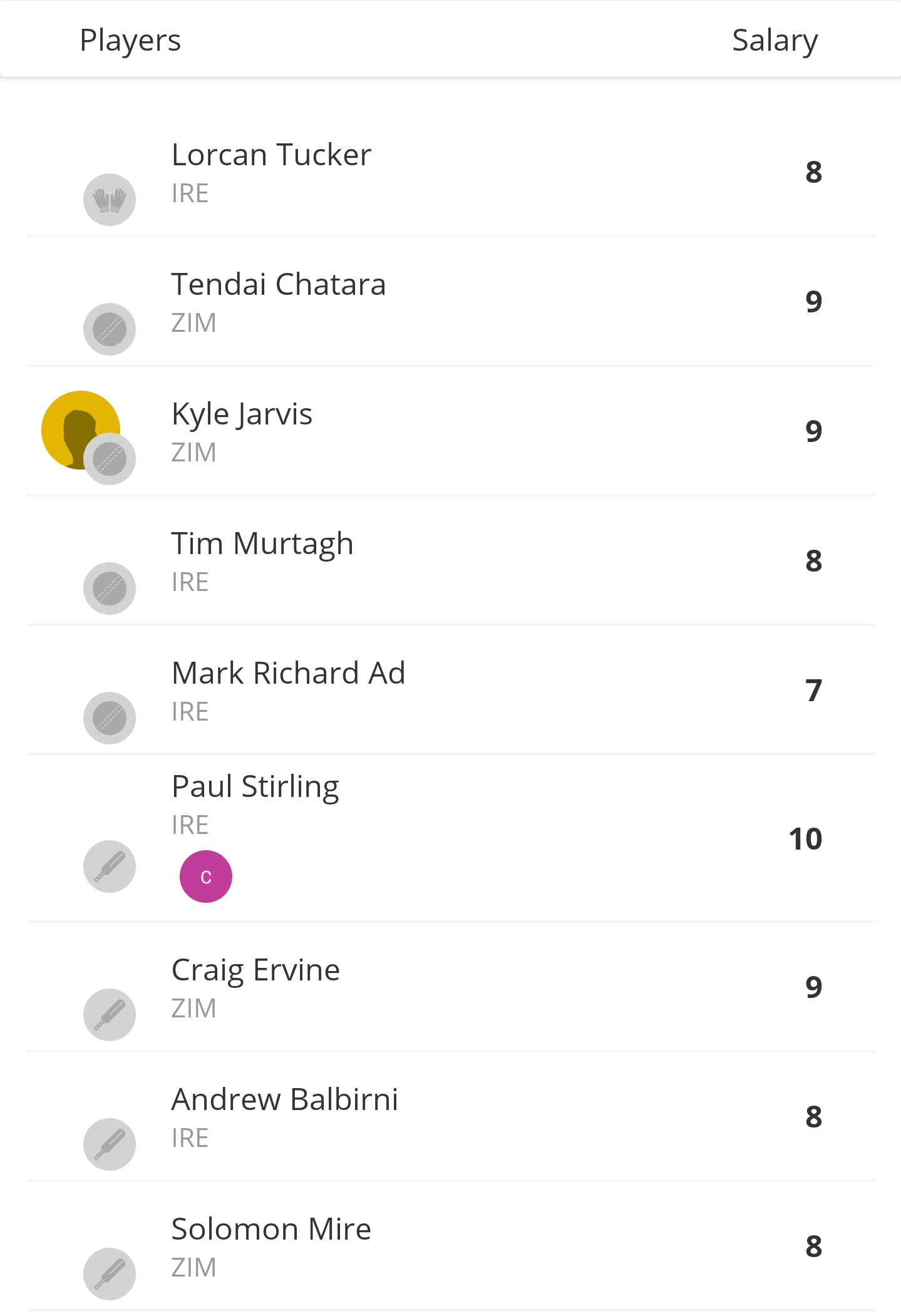This screenshot has width=901, height=1316.
Task: Tap the Paul Stirling name
Action: point(255,786)
